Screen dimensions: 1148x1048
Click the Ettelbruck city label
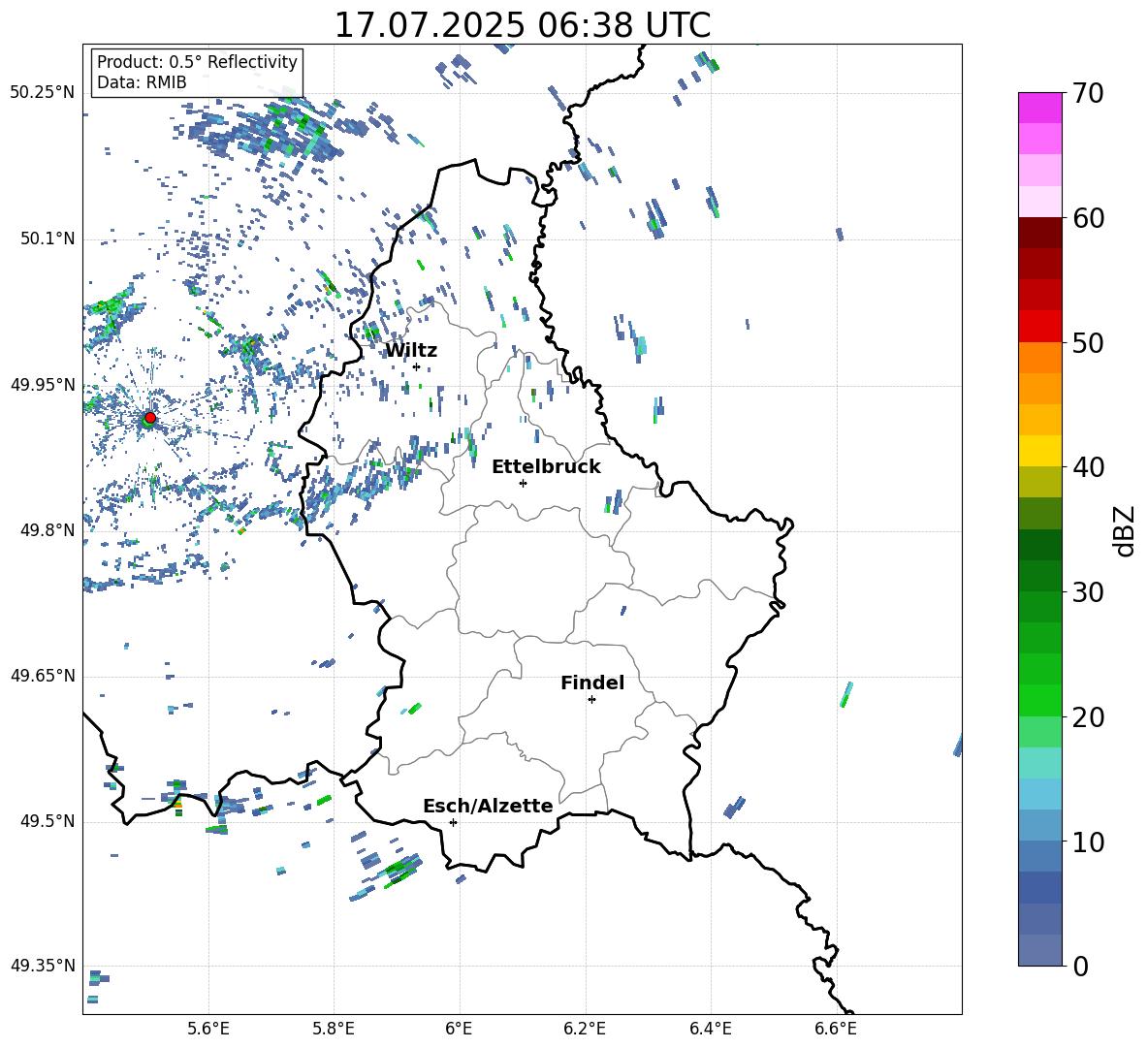[x=546, y=466]
